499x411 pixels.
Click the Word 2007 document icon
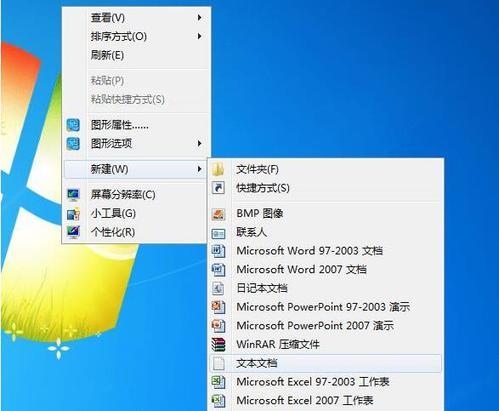pos(218,269)
